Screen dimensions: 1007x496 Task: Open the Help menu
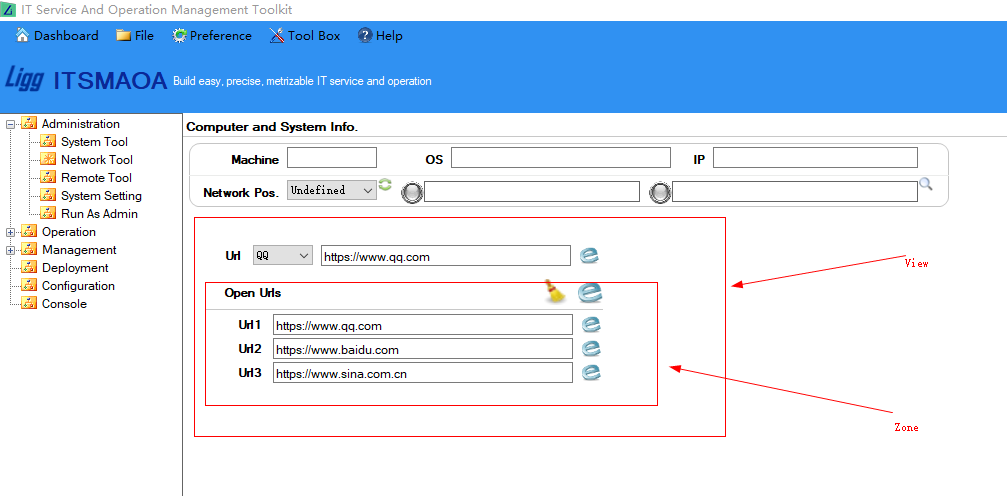pos(380,36)
